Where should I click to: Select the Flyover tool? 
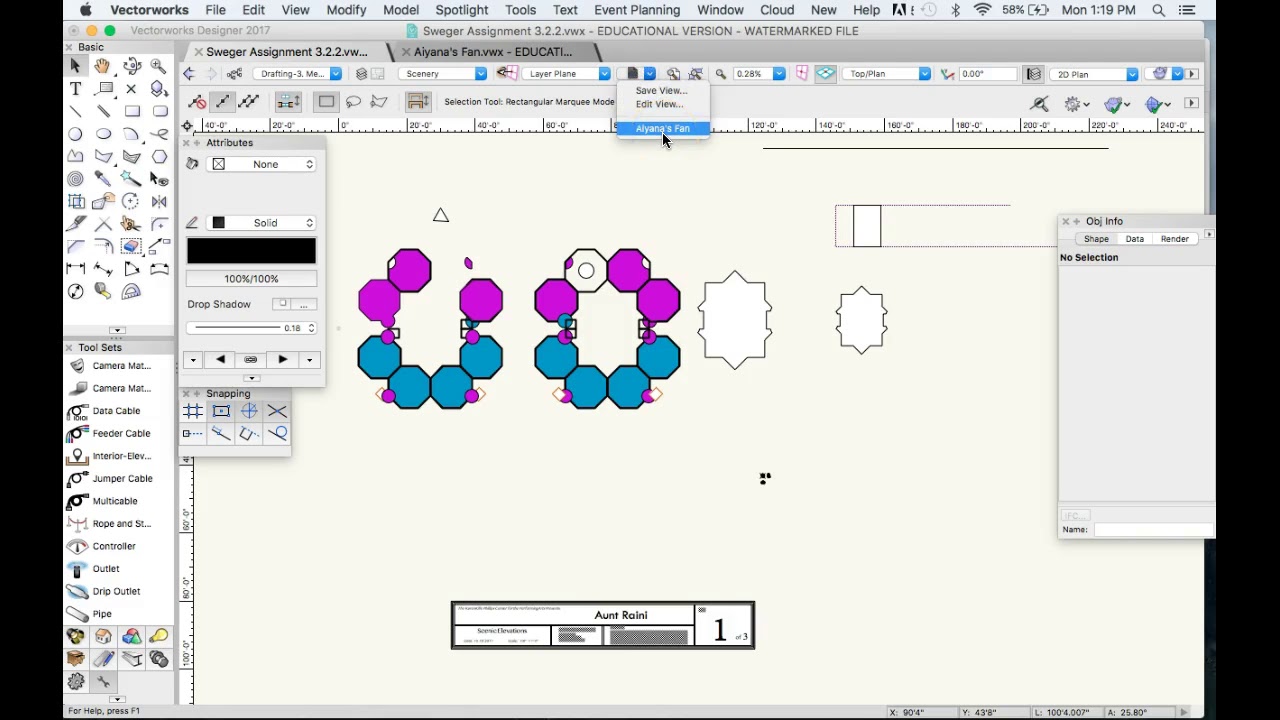coord(131,66)
